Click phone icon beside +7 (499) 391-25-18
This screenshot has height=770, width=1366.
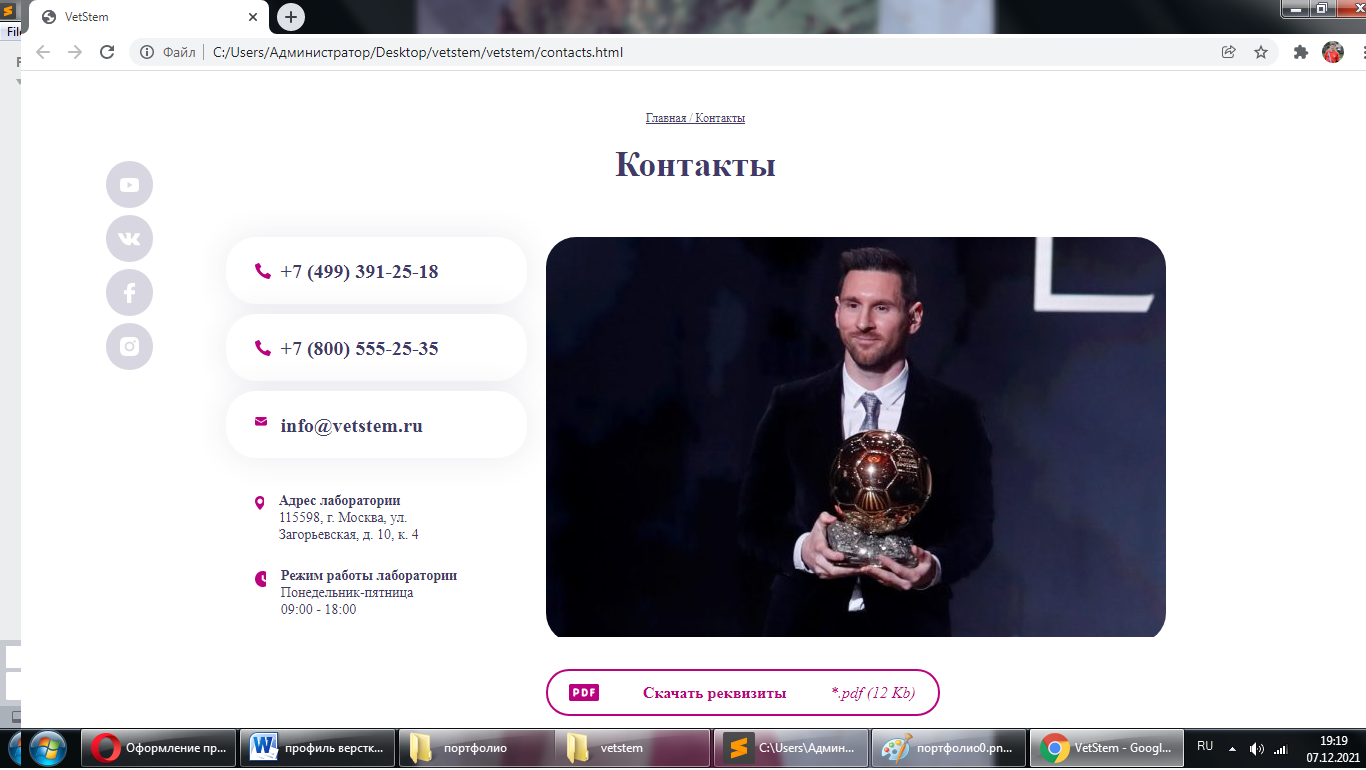pyautogui.click(x=263, y=271)
